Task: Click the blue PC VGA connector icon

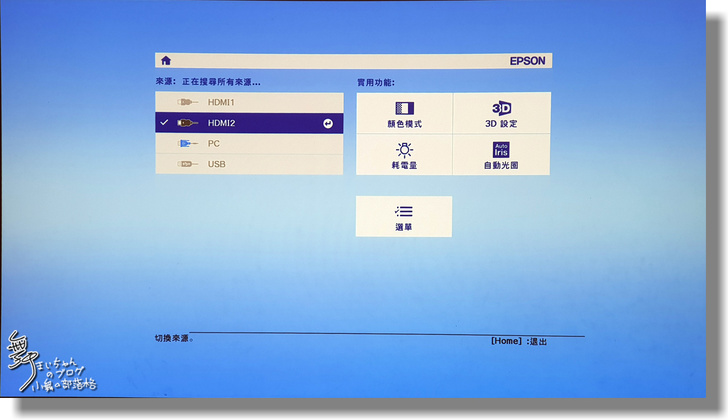Action: (x=188, y=143)
